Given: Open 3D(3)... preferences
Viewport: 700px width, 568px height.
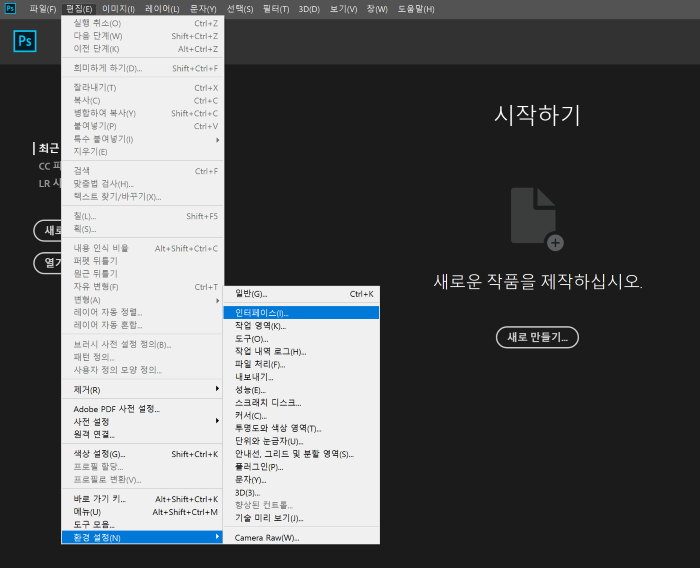Looking at the screenshot, I should (x=301, y=493).
